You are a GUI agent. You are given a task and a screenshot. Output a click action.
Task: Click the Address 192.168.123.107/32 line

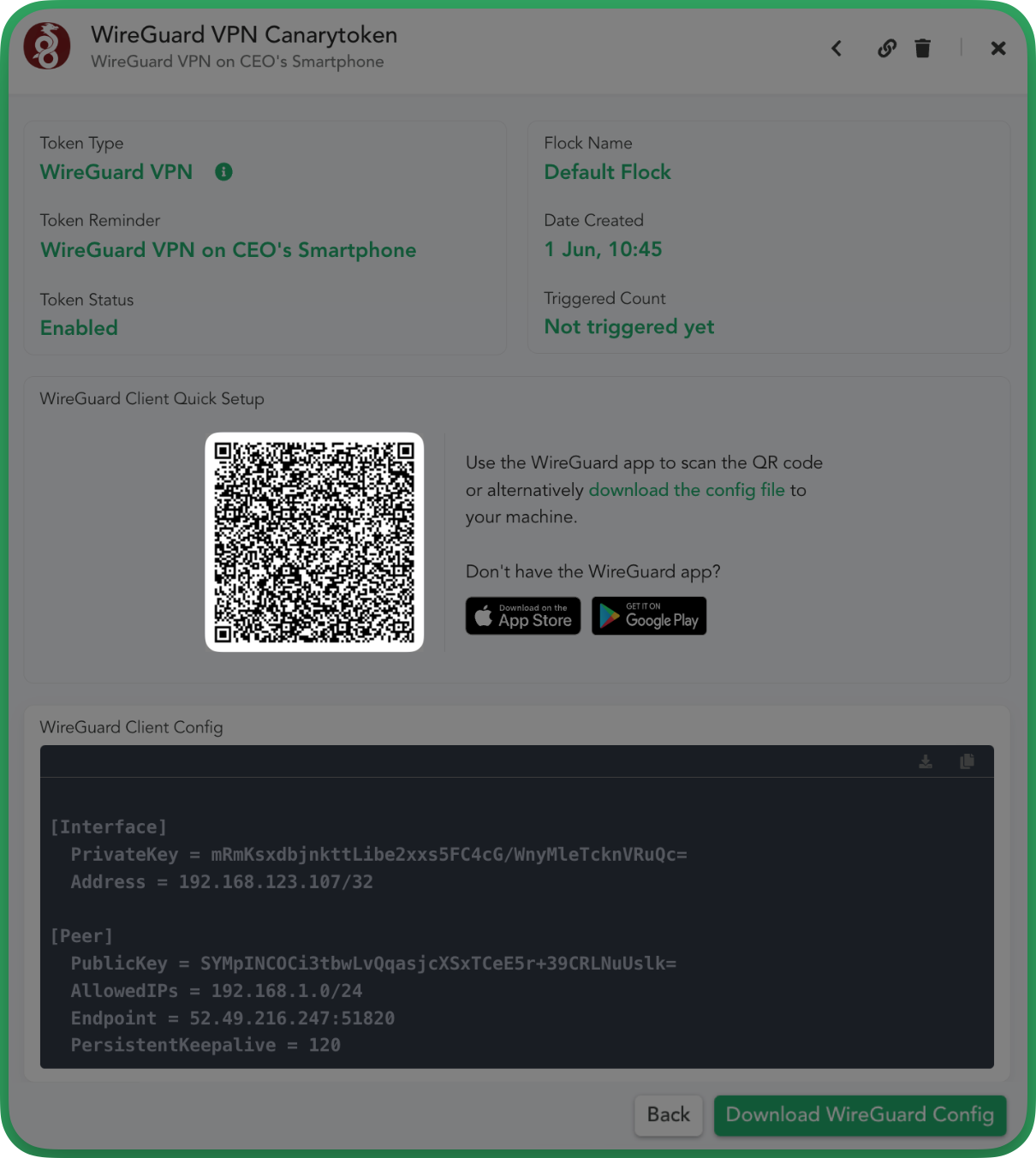pyautogui.click(x=222, y=882)
